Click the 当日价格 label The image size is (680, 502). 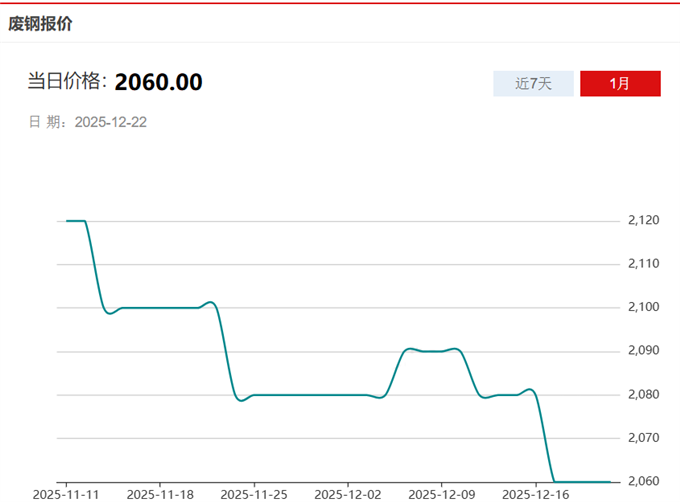click(x=65, y=82)
